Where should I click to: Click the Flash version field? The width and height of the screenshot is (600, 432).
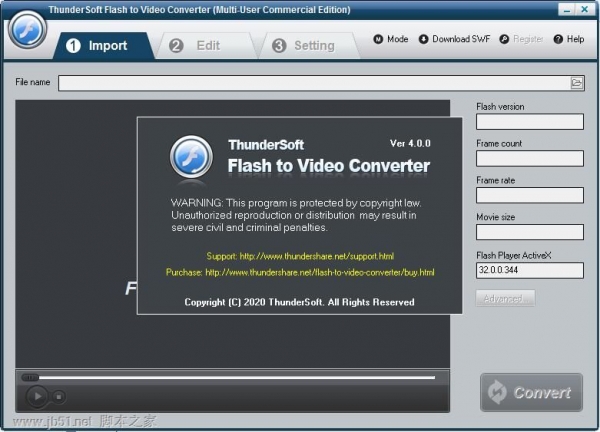click(530, 122)
